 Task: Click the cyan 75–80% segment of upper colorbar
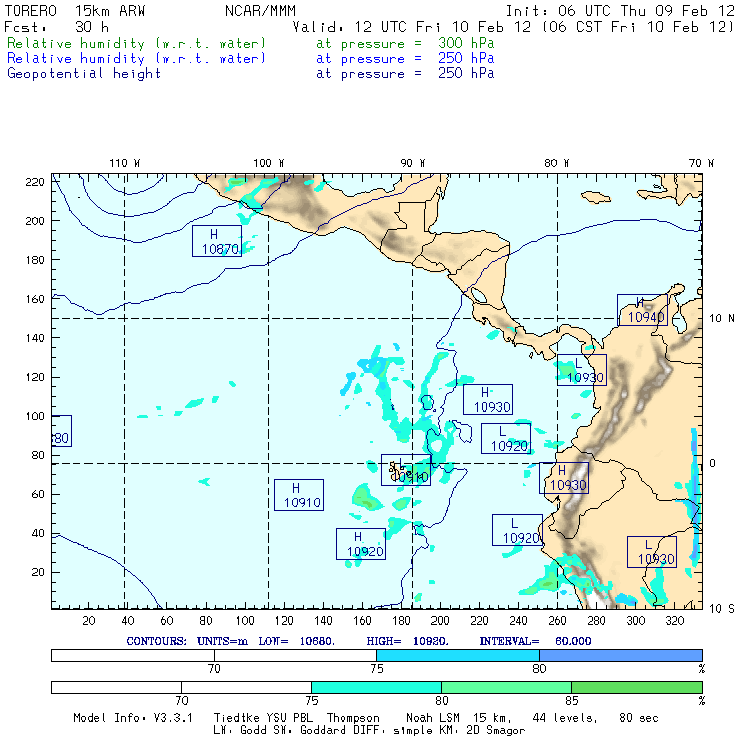click(x=458, y=655)
